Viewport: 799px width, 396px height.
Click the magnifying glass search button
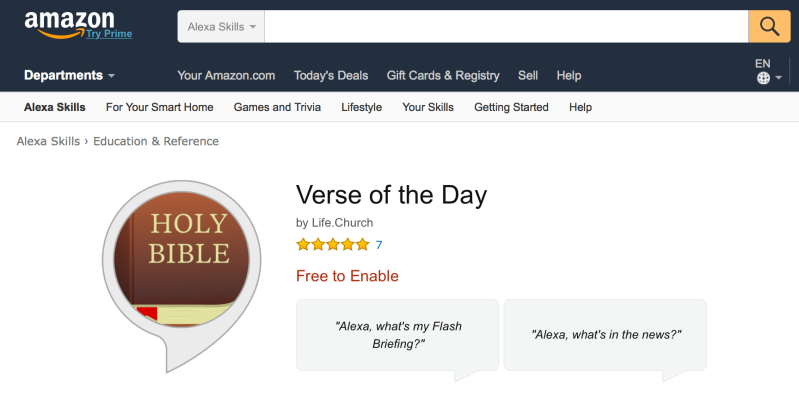click(769, 27)
